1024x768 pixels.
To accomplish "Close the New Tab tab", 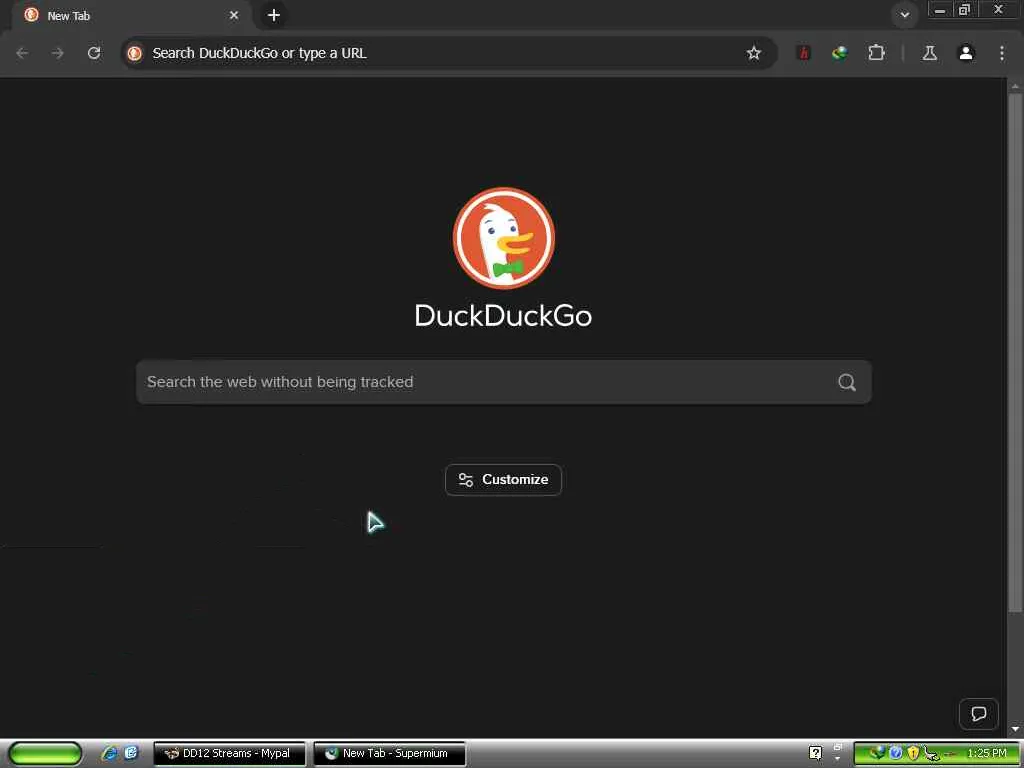I will [x=234, y=15].
